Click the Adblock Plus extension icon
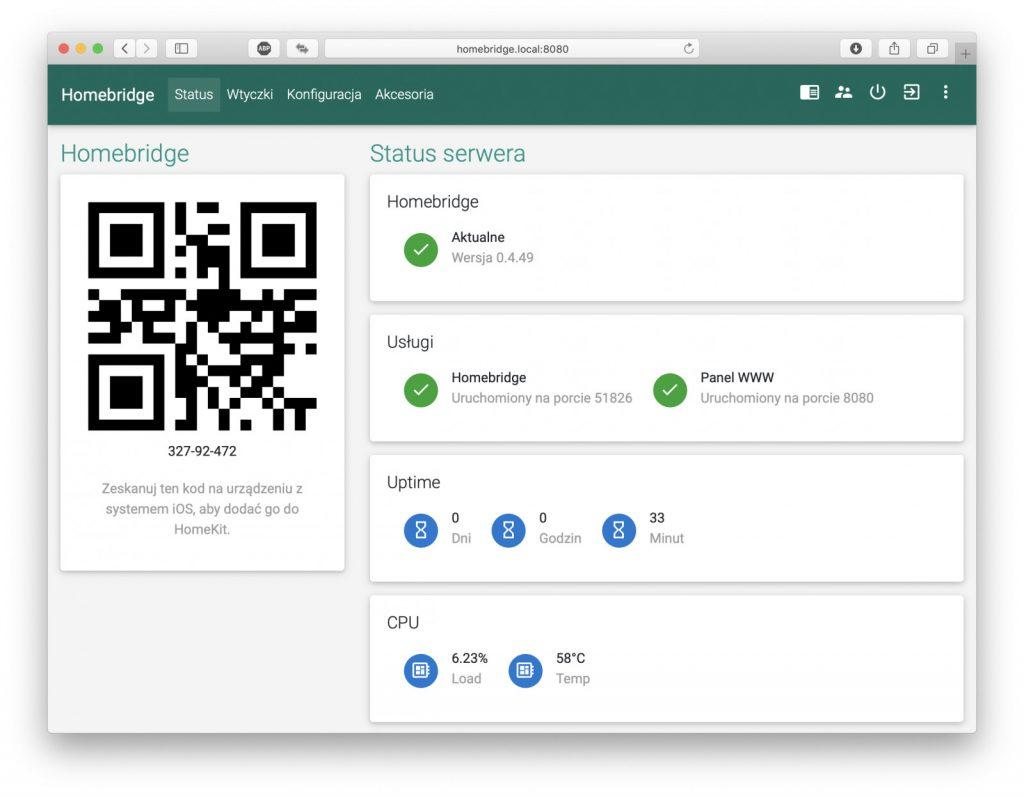 [264, 48]
